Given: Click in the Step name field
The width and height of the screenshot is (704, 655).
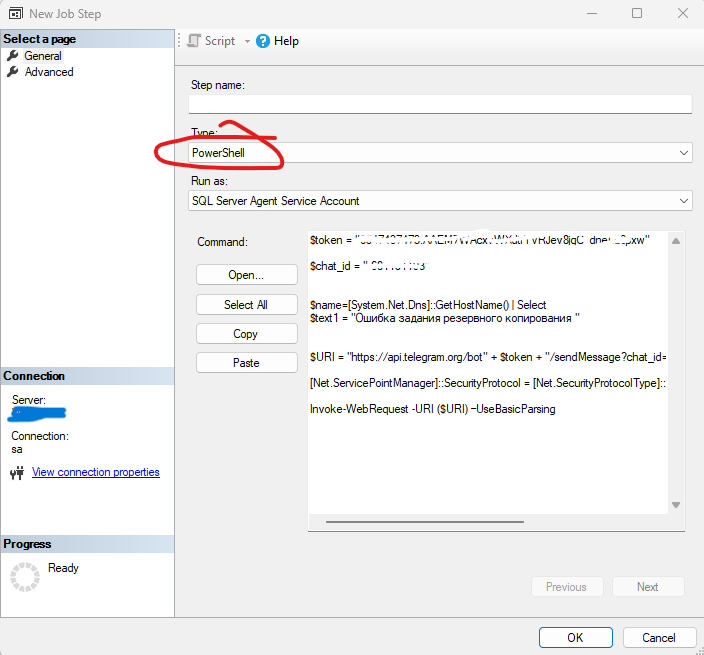Looking at the screenshot, I should (440, 104).
